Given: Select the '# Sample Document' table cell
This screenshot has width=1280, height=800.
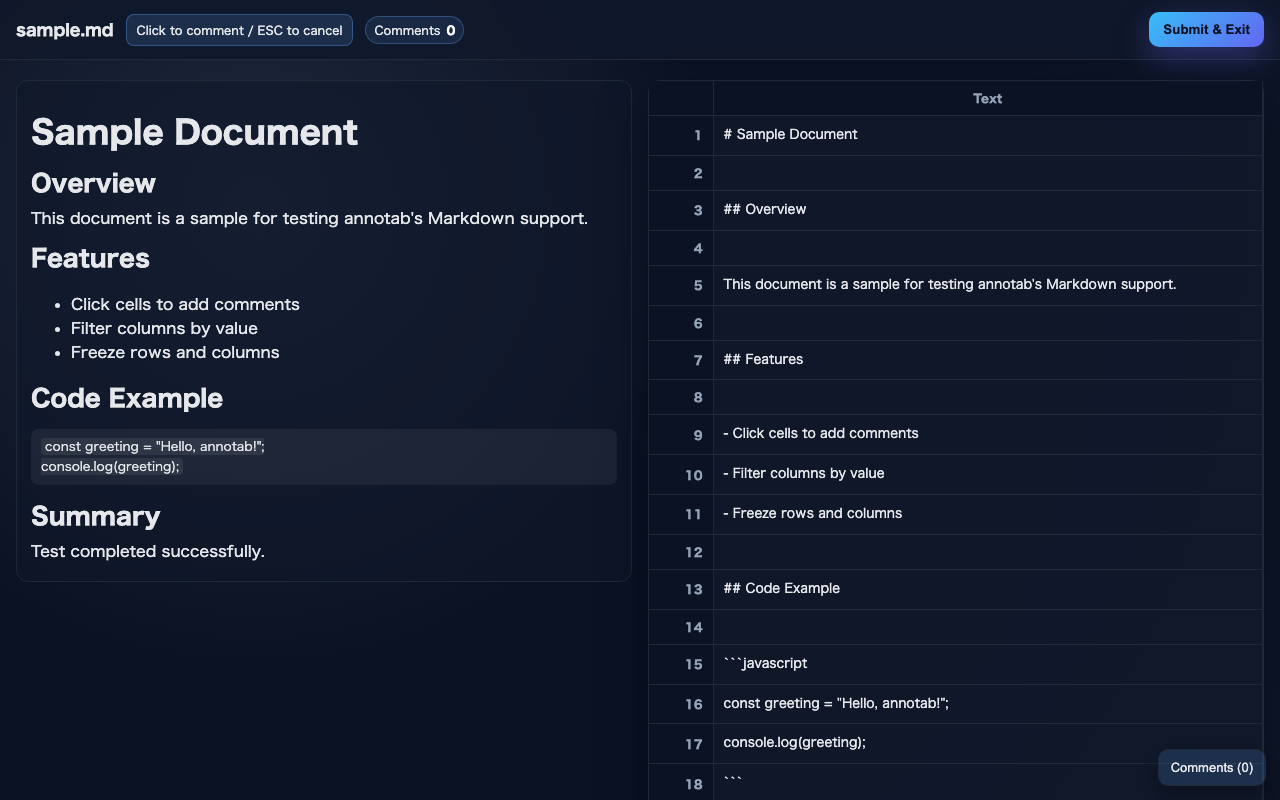Looking at the screenshot, I should (x=987, y=135).
